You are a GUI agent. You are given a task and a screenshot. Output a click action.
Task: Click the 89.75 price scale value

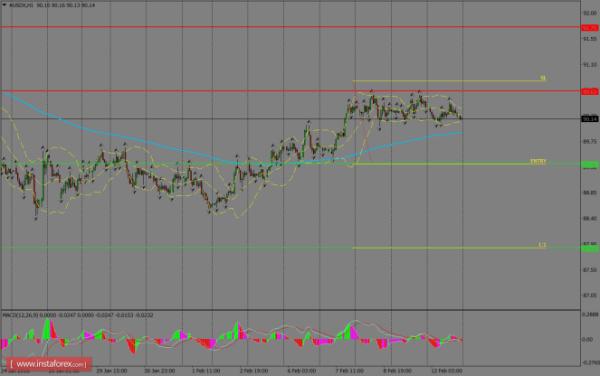[x=590, y=141]
